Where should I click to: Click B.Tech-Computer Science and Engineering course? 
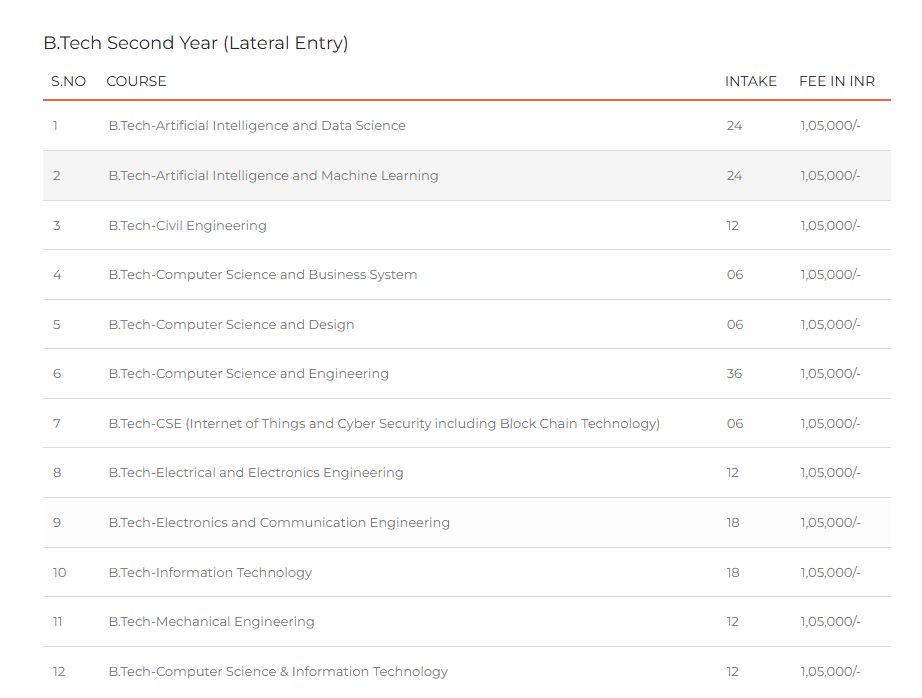(248, 374)
